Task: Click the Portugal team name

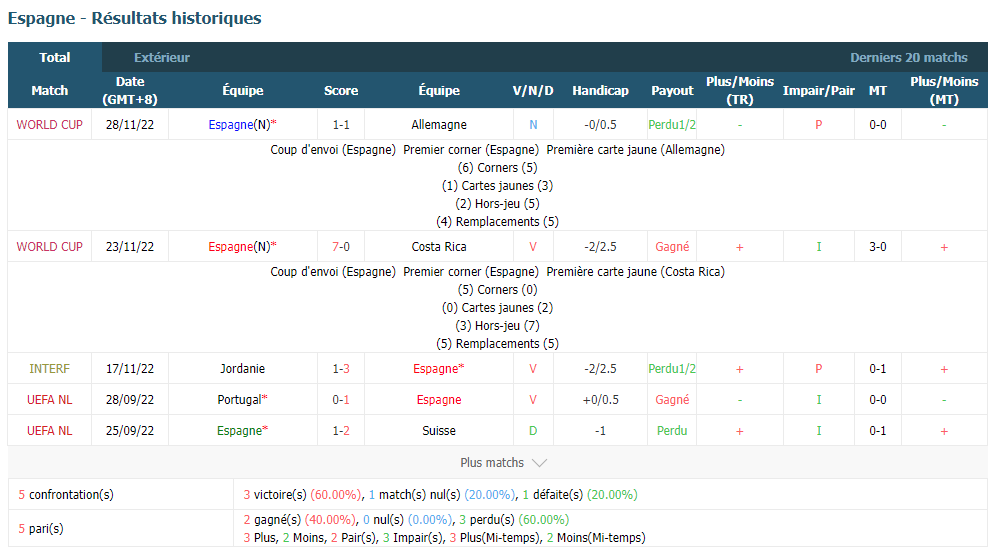Action: 242,400
